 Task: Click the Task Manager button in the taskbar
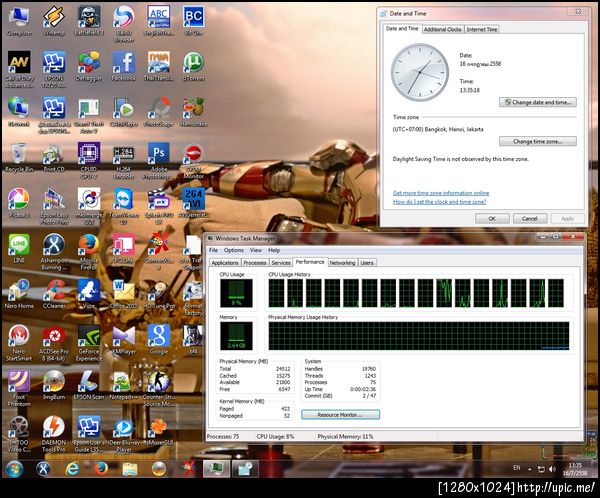coord(217,469)
